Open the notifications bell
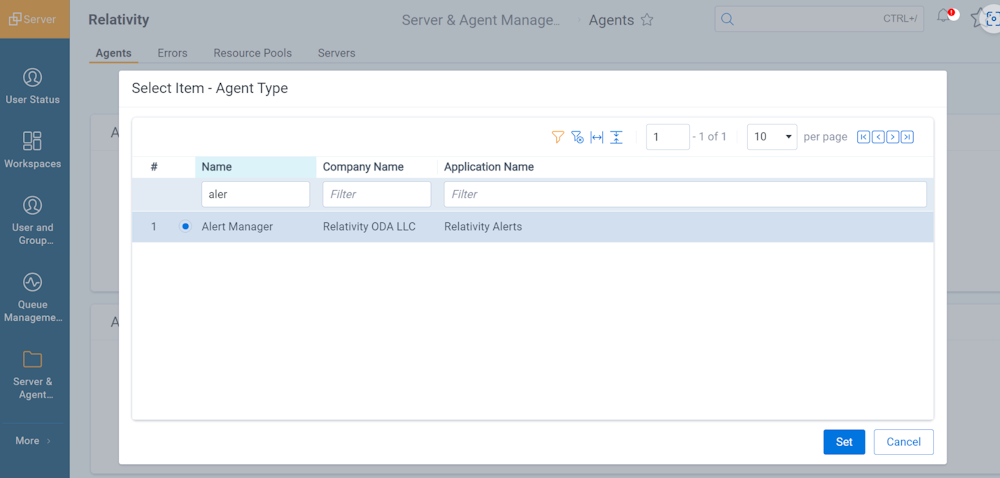This screenshot has width=1000, height=478. coord(944,17)
